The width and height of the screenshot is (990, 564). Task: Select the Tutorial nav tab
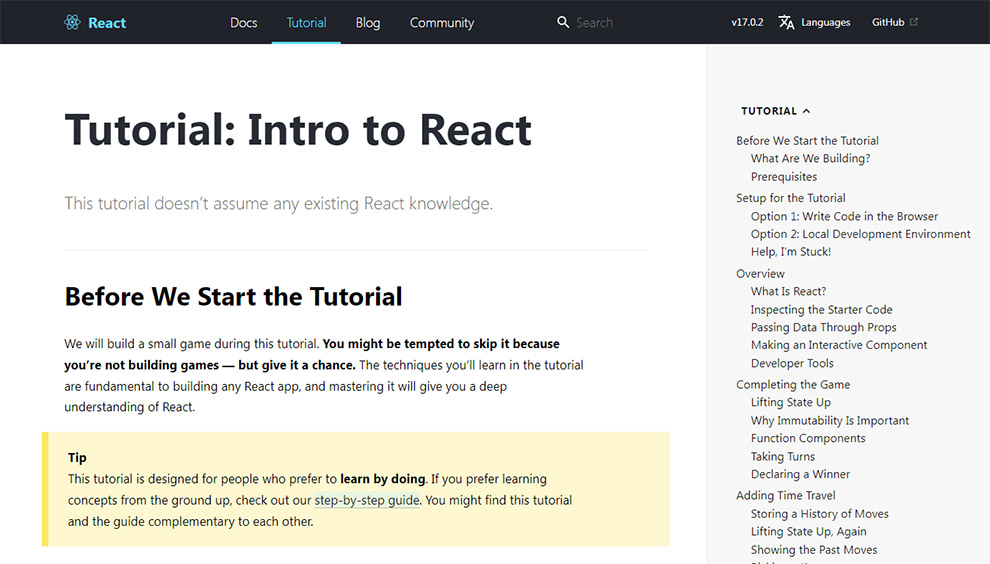[x=306, y=23]
